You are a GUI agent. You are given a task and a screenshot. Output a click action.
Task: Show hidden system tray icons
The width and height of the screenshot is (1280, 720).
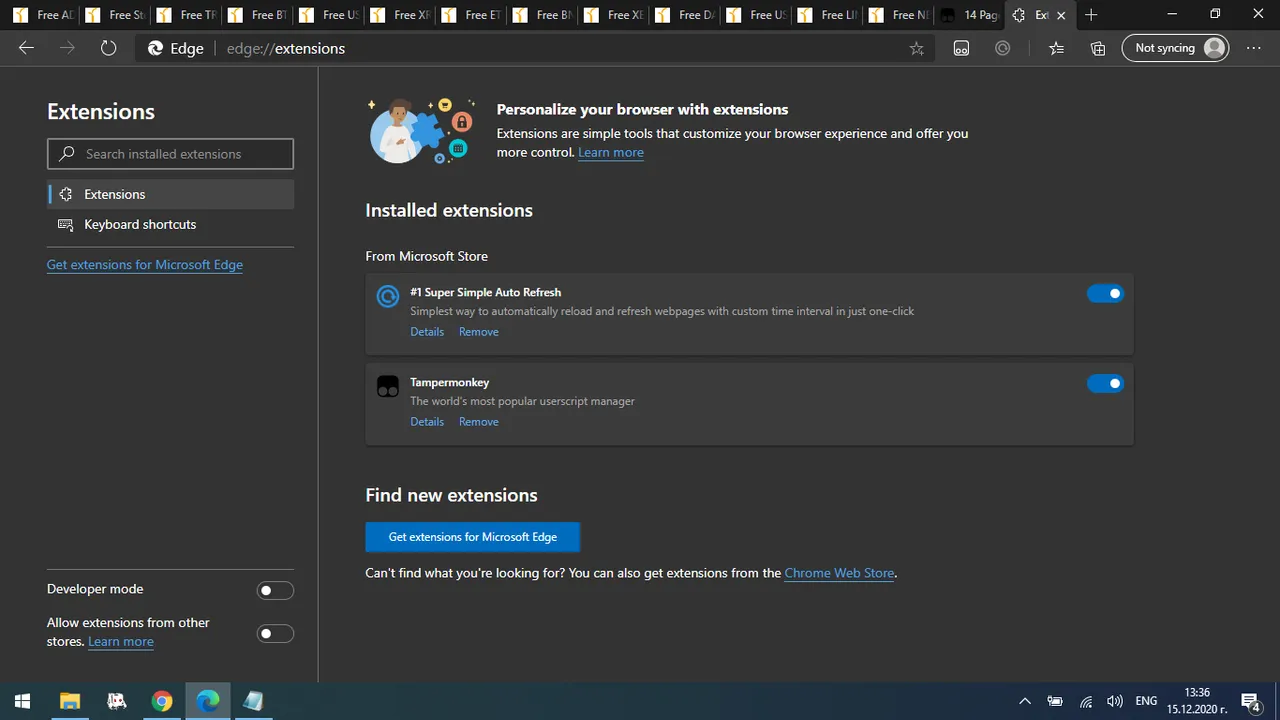pos(1025,701)
